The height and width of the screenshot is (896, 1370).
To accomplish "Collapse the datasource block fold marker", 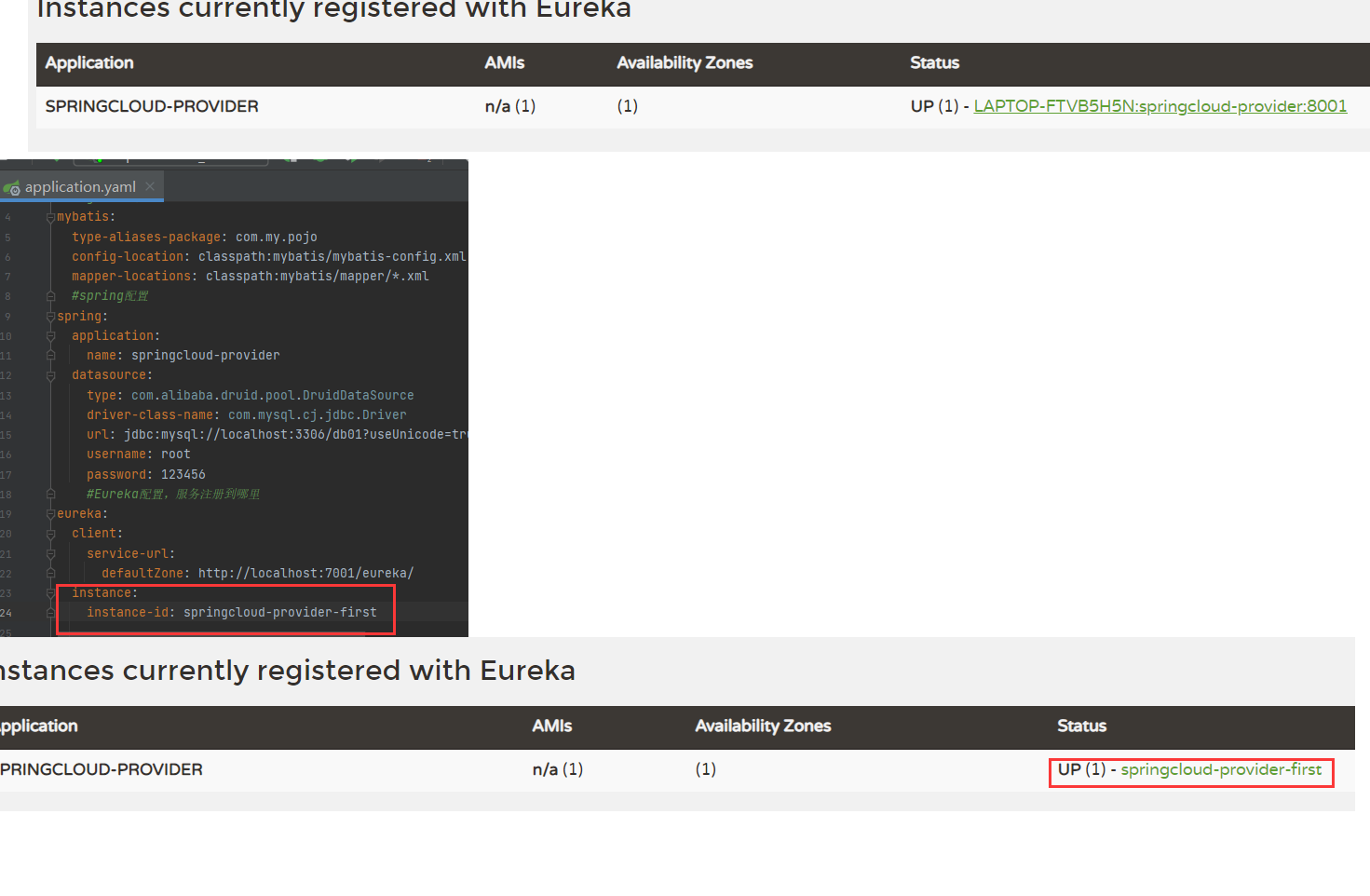I will (x=50, y=375).
